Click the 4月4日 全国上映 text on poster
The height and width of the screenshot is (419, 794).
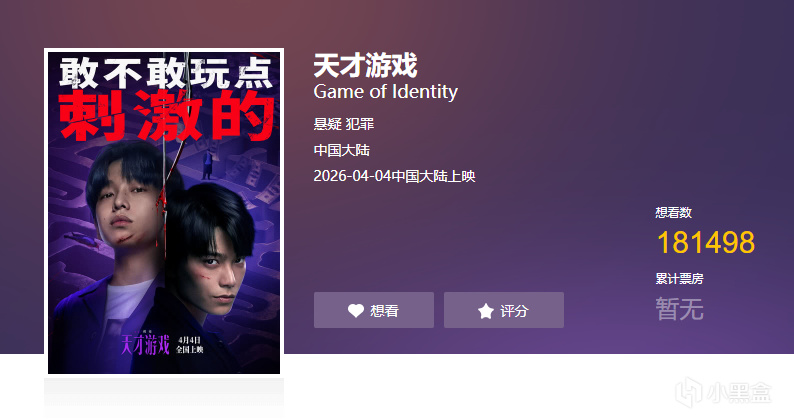click(190, 345)
